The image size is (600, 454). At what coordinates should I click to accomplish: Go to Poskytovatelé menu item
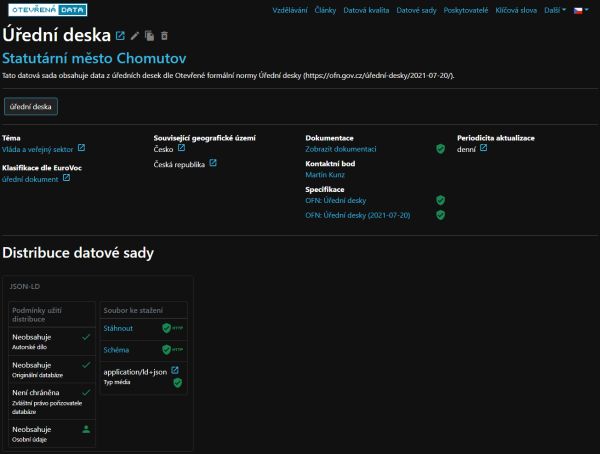(x=466, y=10)
